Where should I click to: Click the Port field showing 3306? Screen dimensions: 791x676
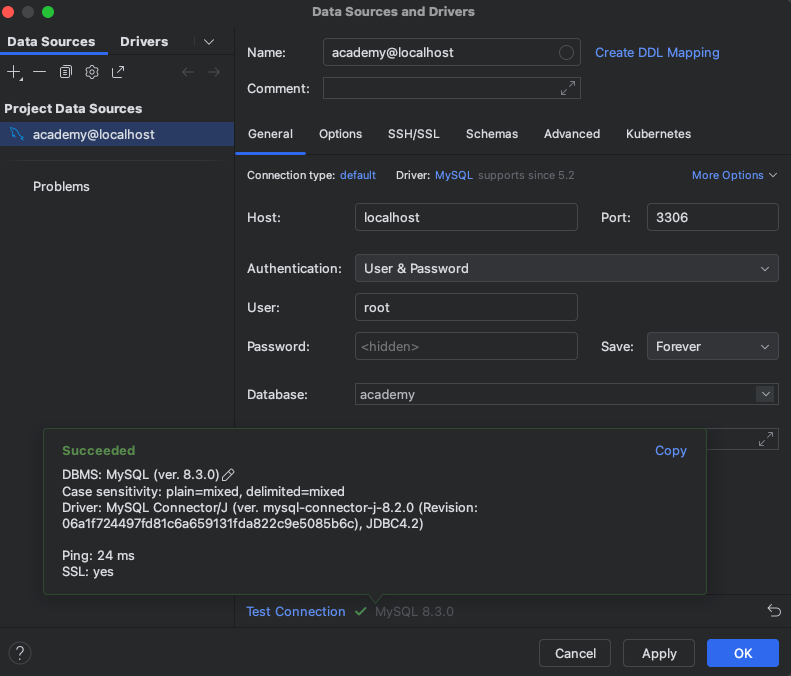coord(712,217)
